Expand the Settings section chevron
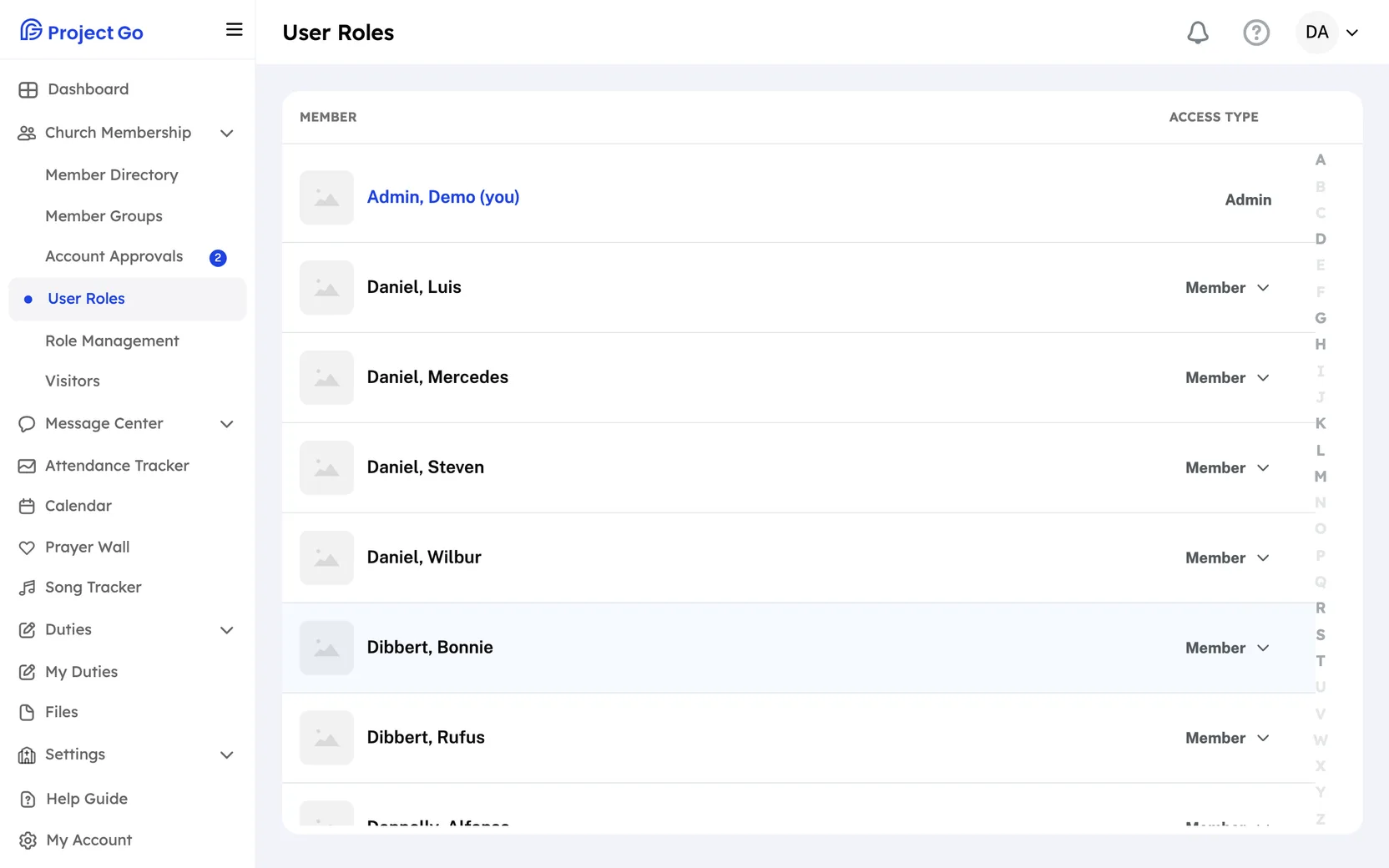Image resolution: width=1389 pixels, height=868 pixels. (x=227, y=755)
